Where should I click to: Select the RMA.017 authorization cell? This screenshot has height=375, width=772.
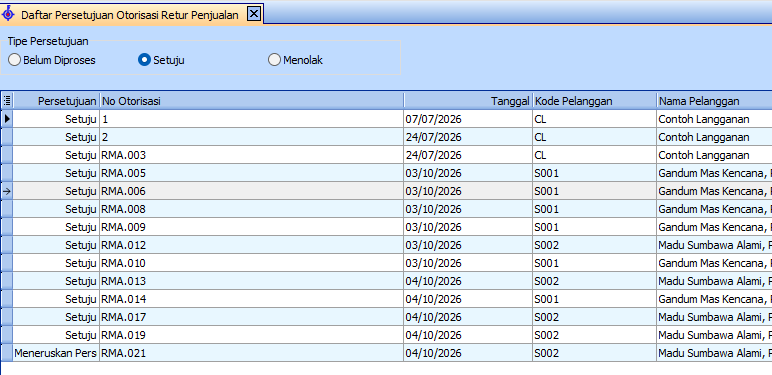click(x=252, y=317)
